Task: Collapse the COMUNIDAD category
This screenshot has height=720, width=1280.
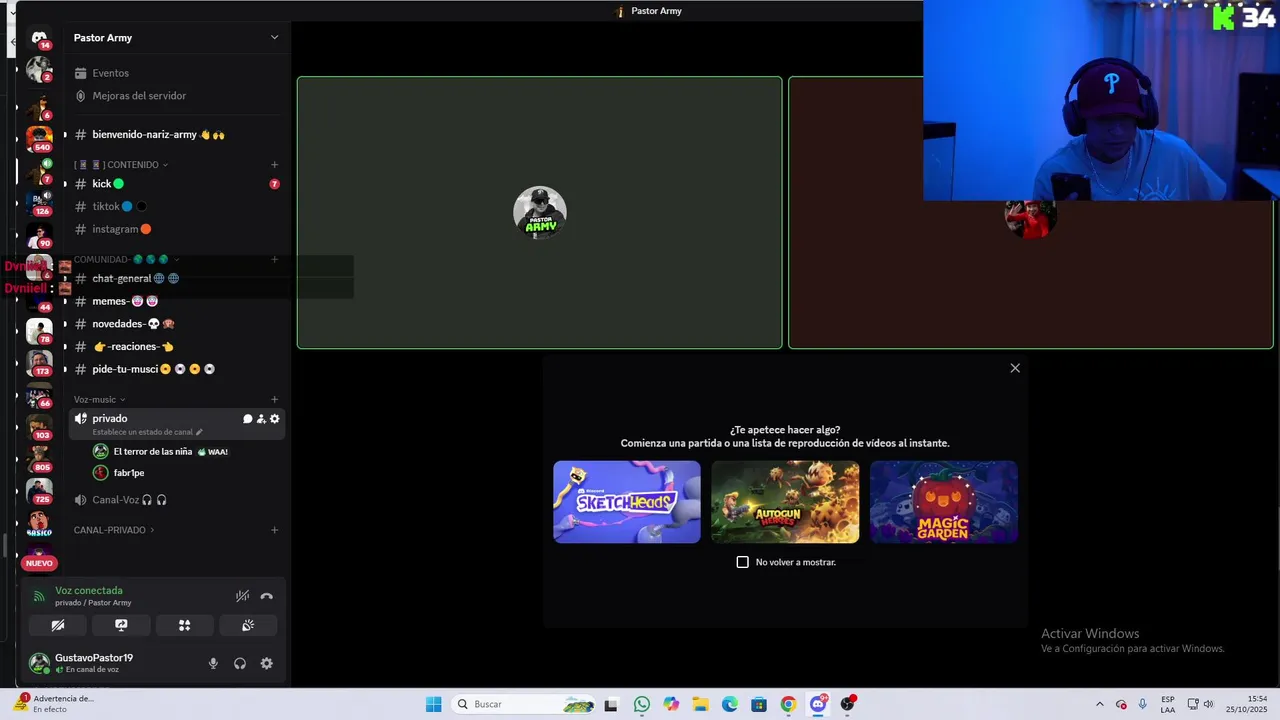Action: [x=126, y=259]
